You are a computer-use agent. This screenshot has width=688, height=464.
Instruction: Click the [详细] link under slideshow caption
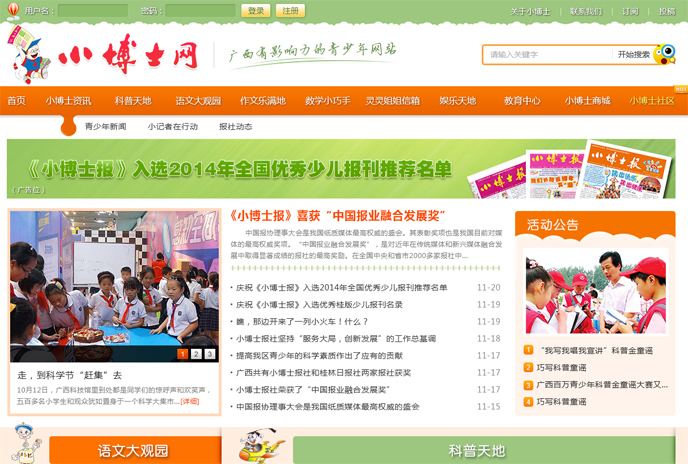click(189, 401)
